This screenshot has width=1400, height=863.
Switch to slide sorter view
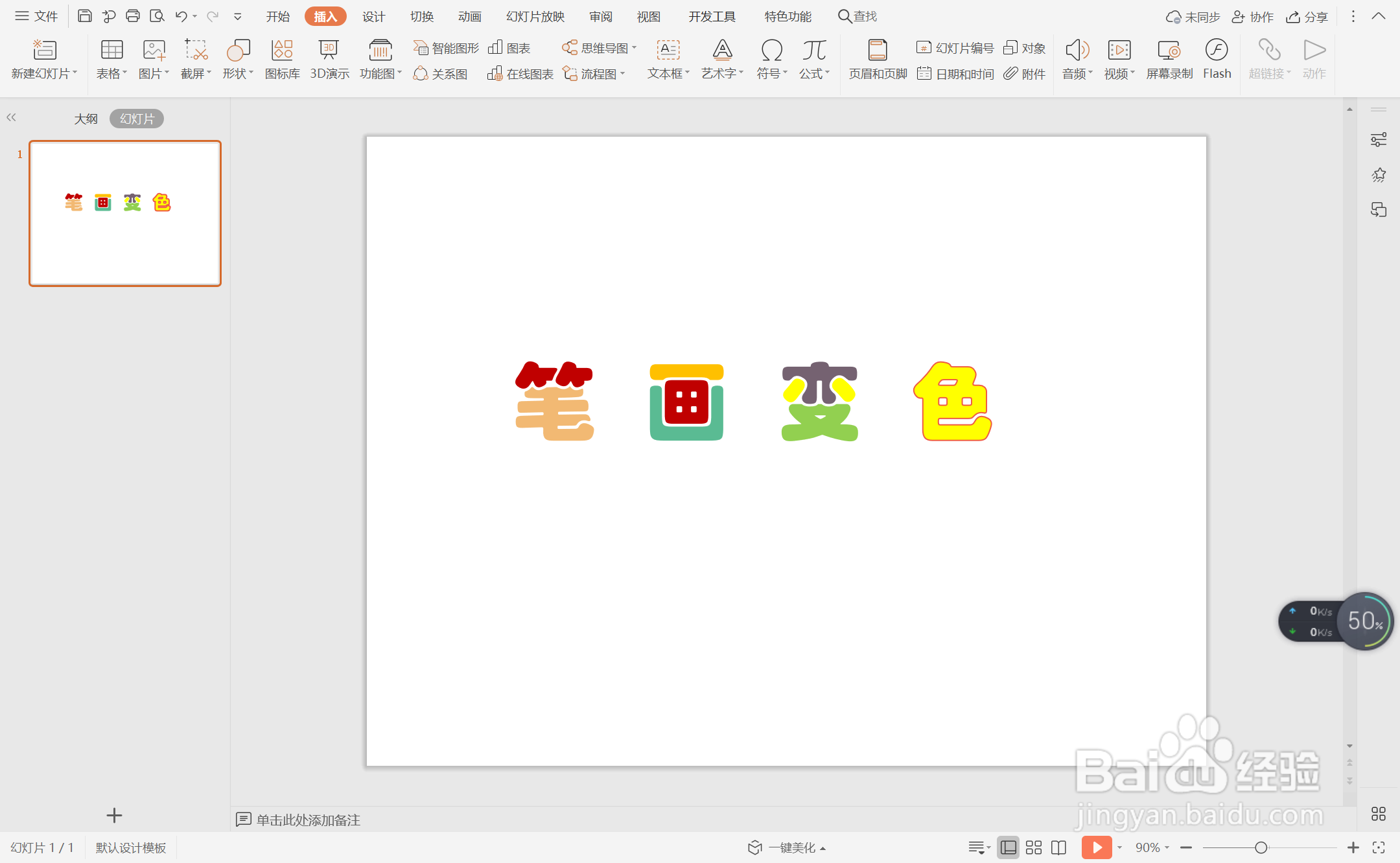(x=1034, y=847)
